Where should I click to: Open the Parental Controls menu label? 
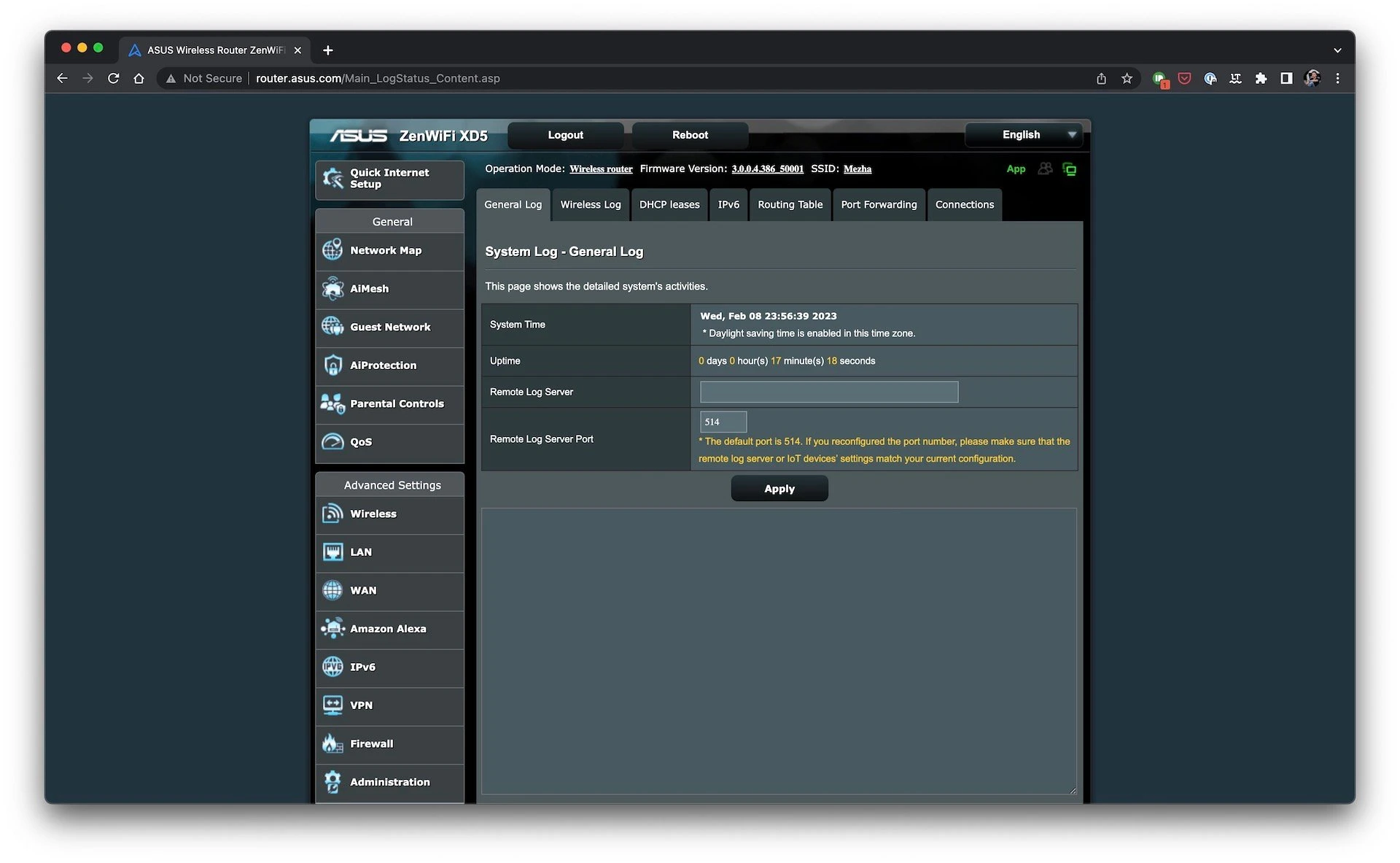click(x=397, y=403)
